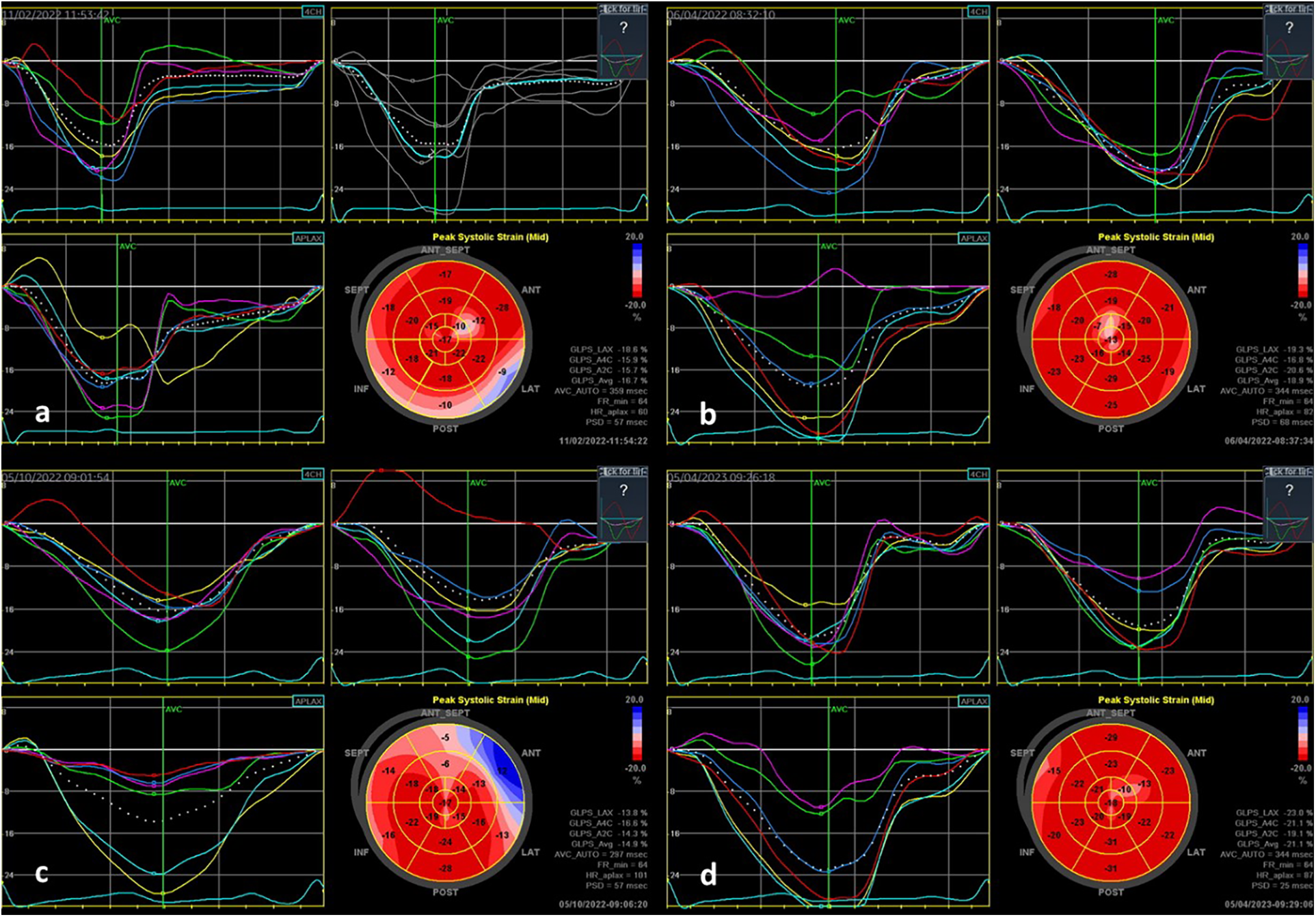This screenshot has width=1316, height=917.
Task: Click the -31 posterior outer segment in panel d bull's-eye
Action: click(x=1111, y=868)
